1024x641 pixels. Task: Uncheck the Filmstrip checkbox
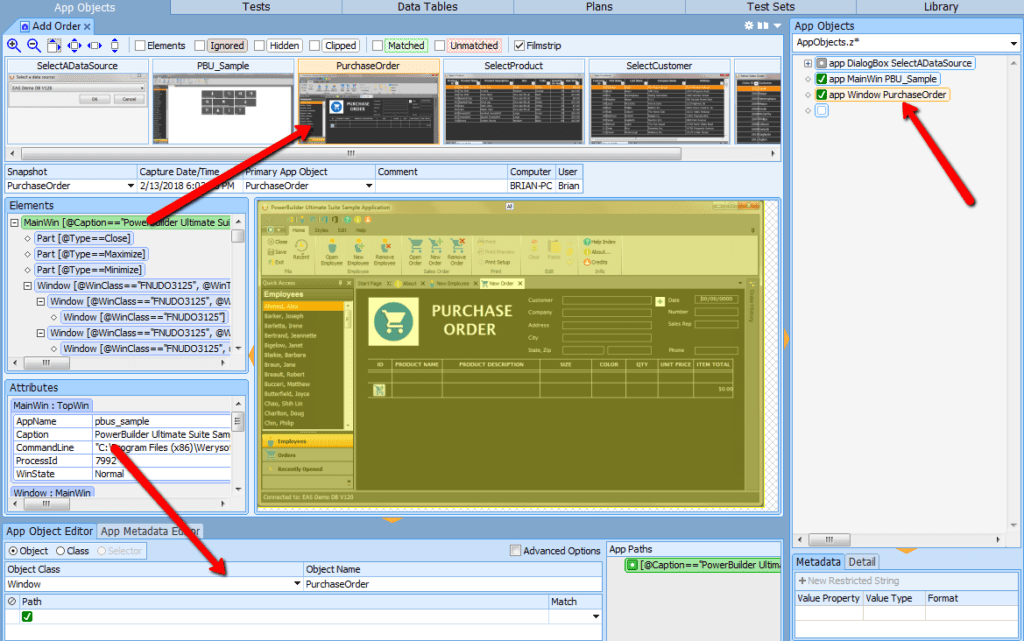coord(519,45)
